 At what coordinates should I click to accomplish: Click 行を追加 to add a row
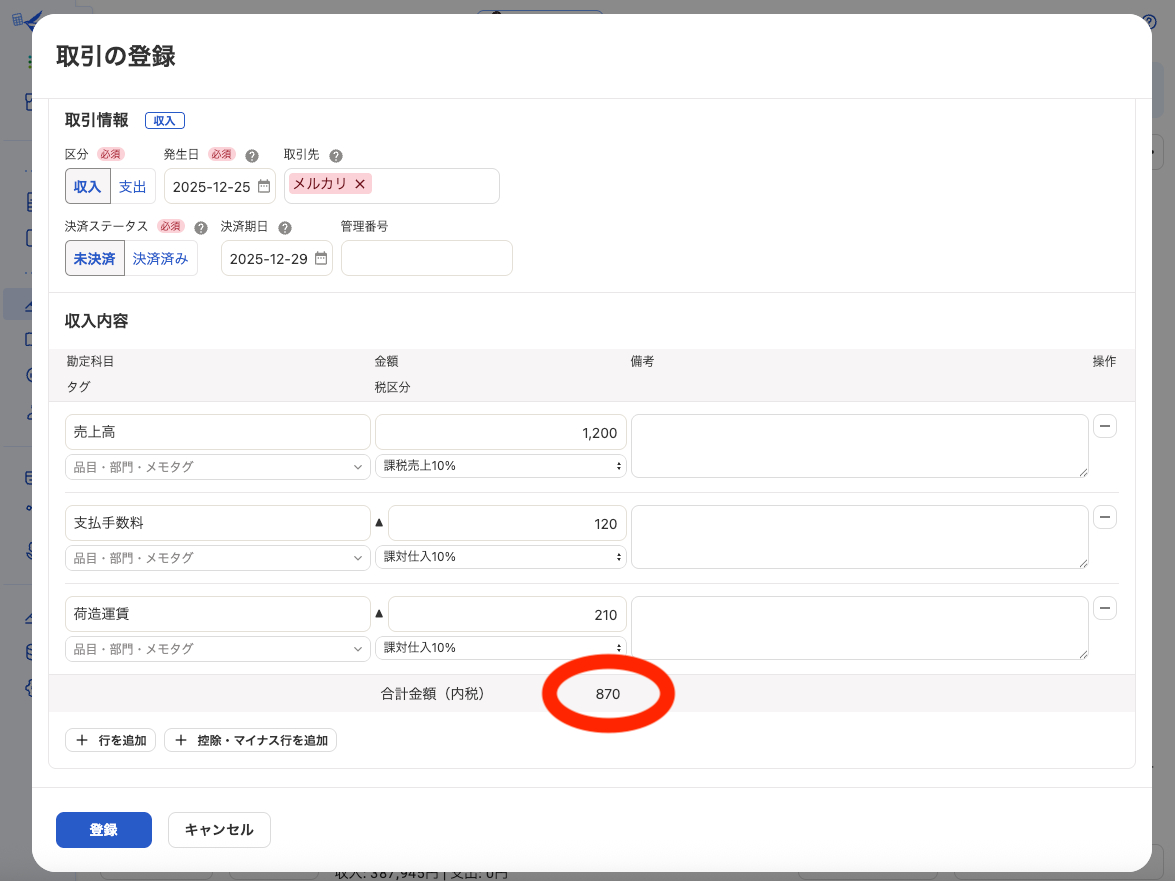[x=110, y=740]
